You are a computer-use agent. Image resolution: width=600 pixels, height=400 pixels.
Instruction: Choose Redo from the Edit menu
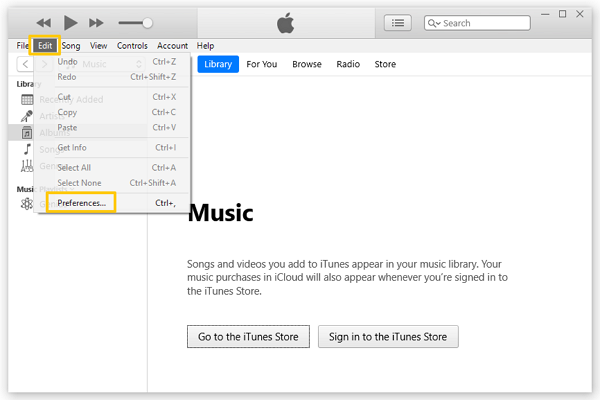pyautogui.click(x=112, y=77)
